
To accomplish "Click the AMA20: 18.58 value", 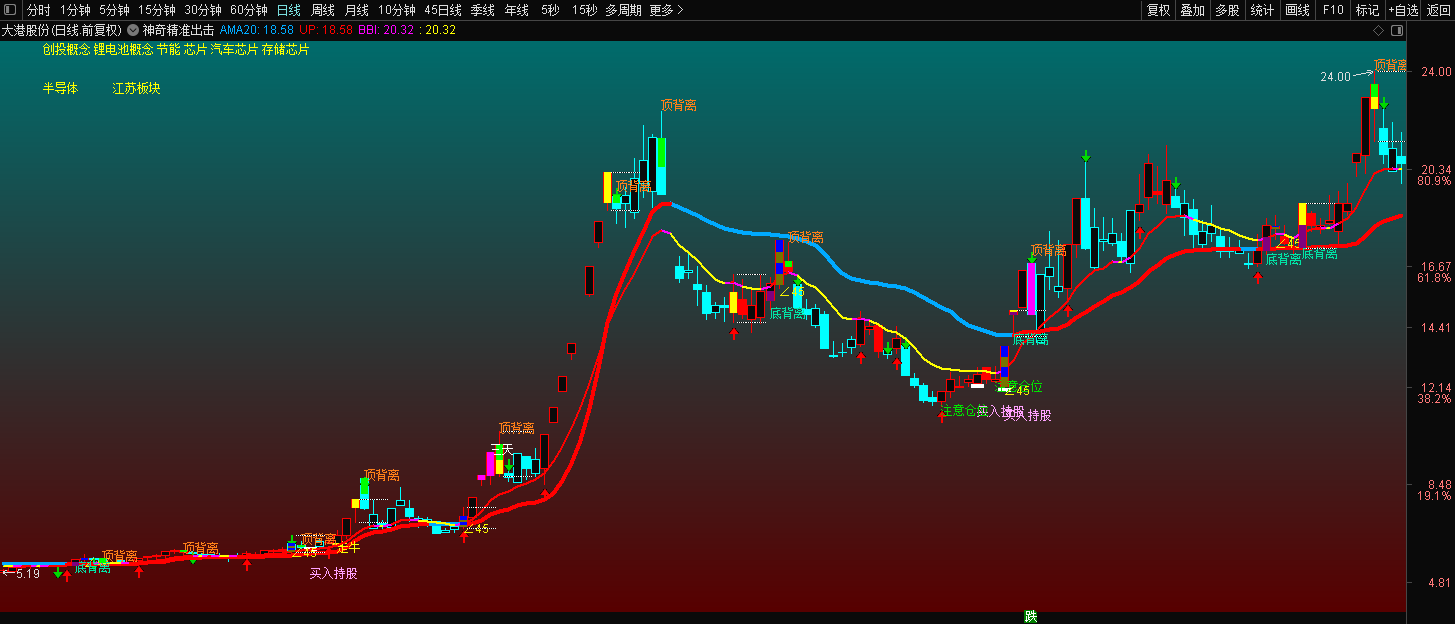I will coord(256,30).
